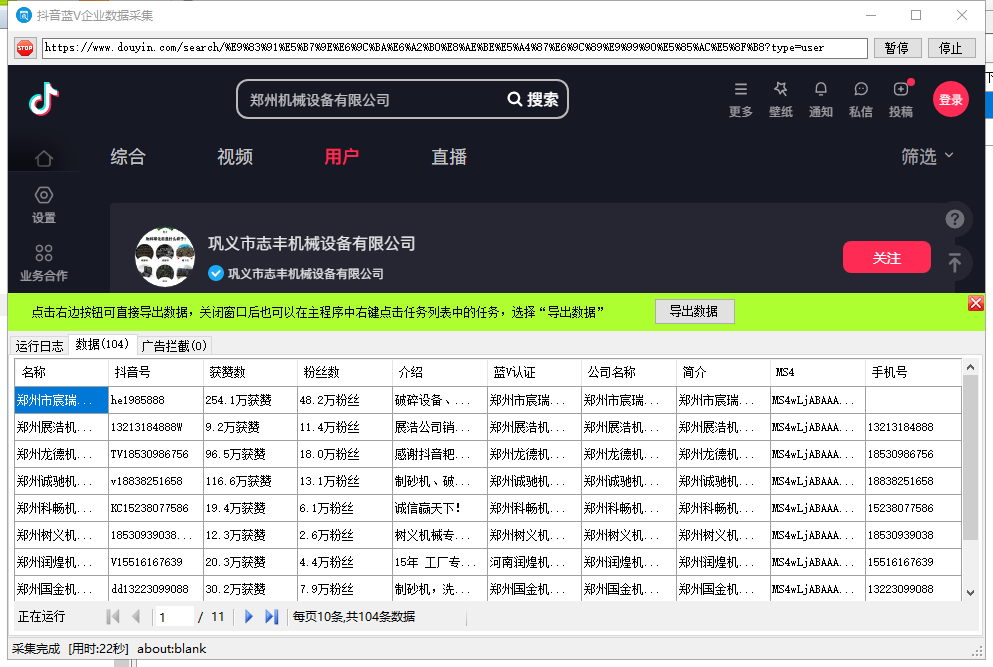Viewport: 993px width, 667px height.
Task: Click the help question mark icon
Action: click(954, 219)
